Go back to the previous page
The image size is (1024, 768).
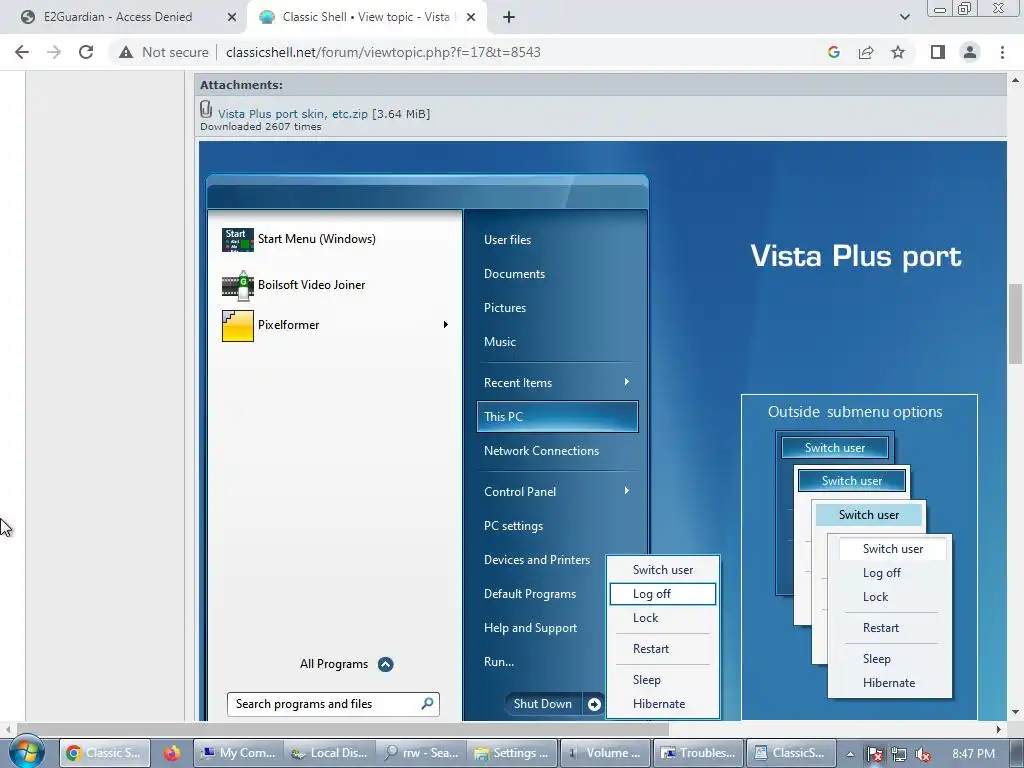tap(22, 52)
